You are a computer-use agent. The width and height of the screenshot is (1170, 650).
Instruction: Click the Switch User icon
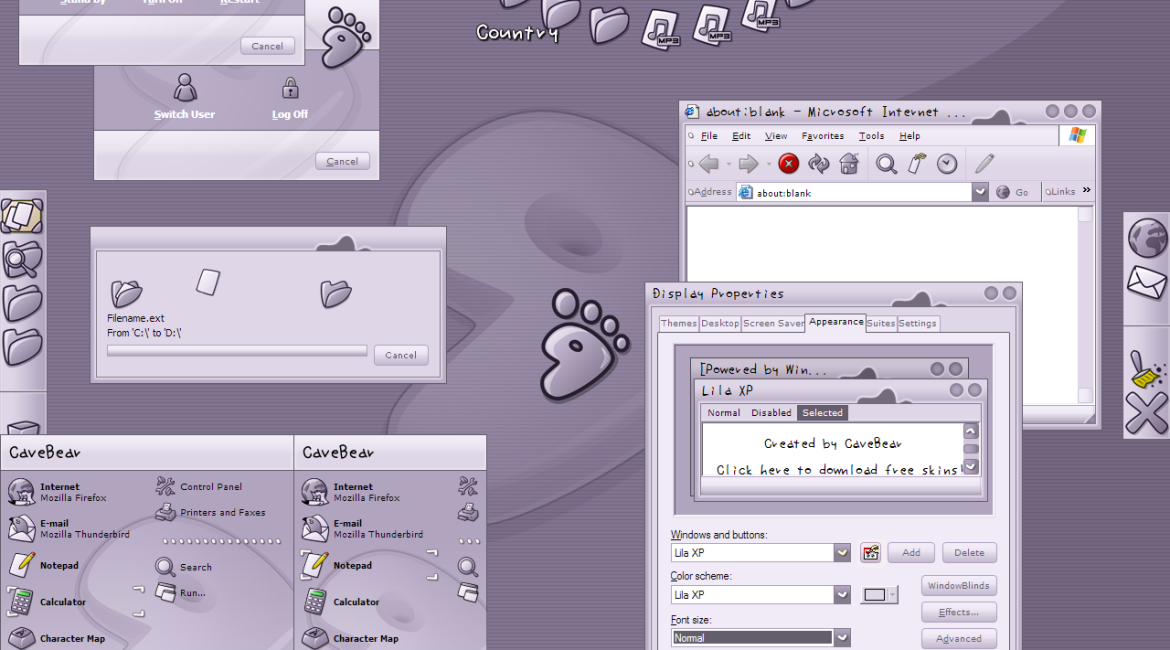tap(185, 89)
